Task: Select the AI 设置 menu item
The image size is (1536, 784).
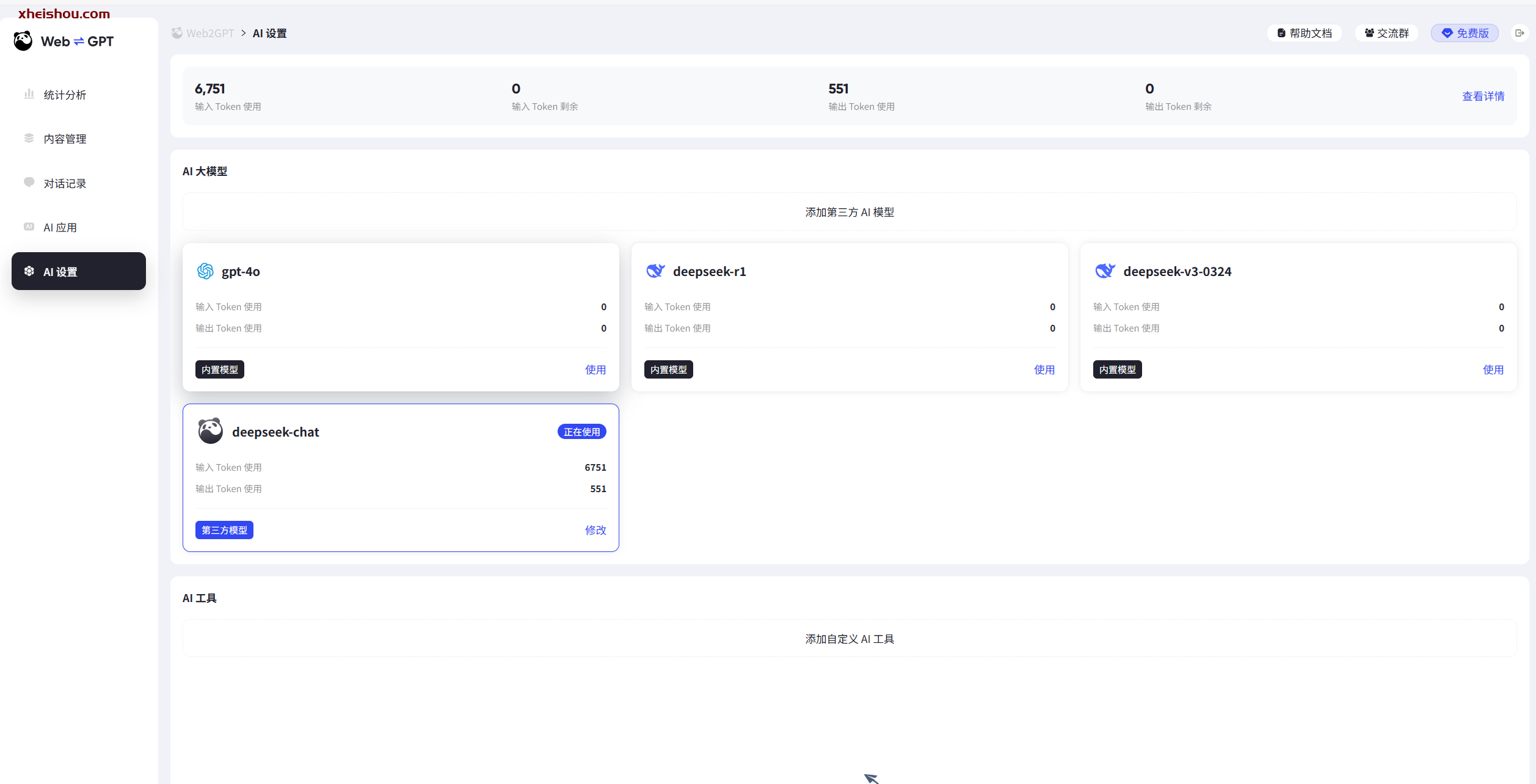Action: point(79,271)
